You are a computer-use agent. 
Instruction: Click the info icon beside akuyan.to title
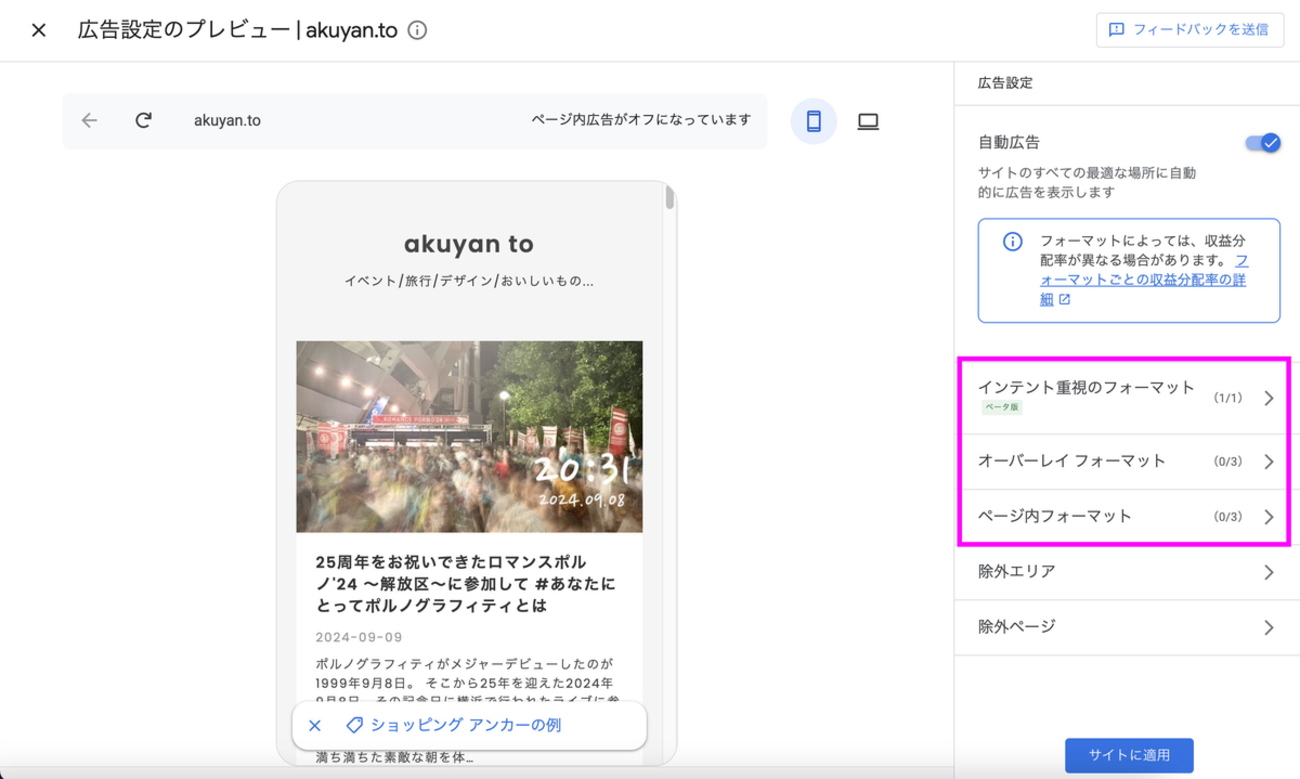[x=418, y=30]
